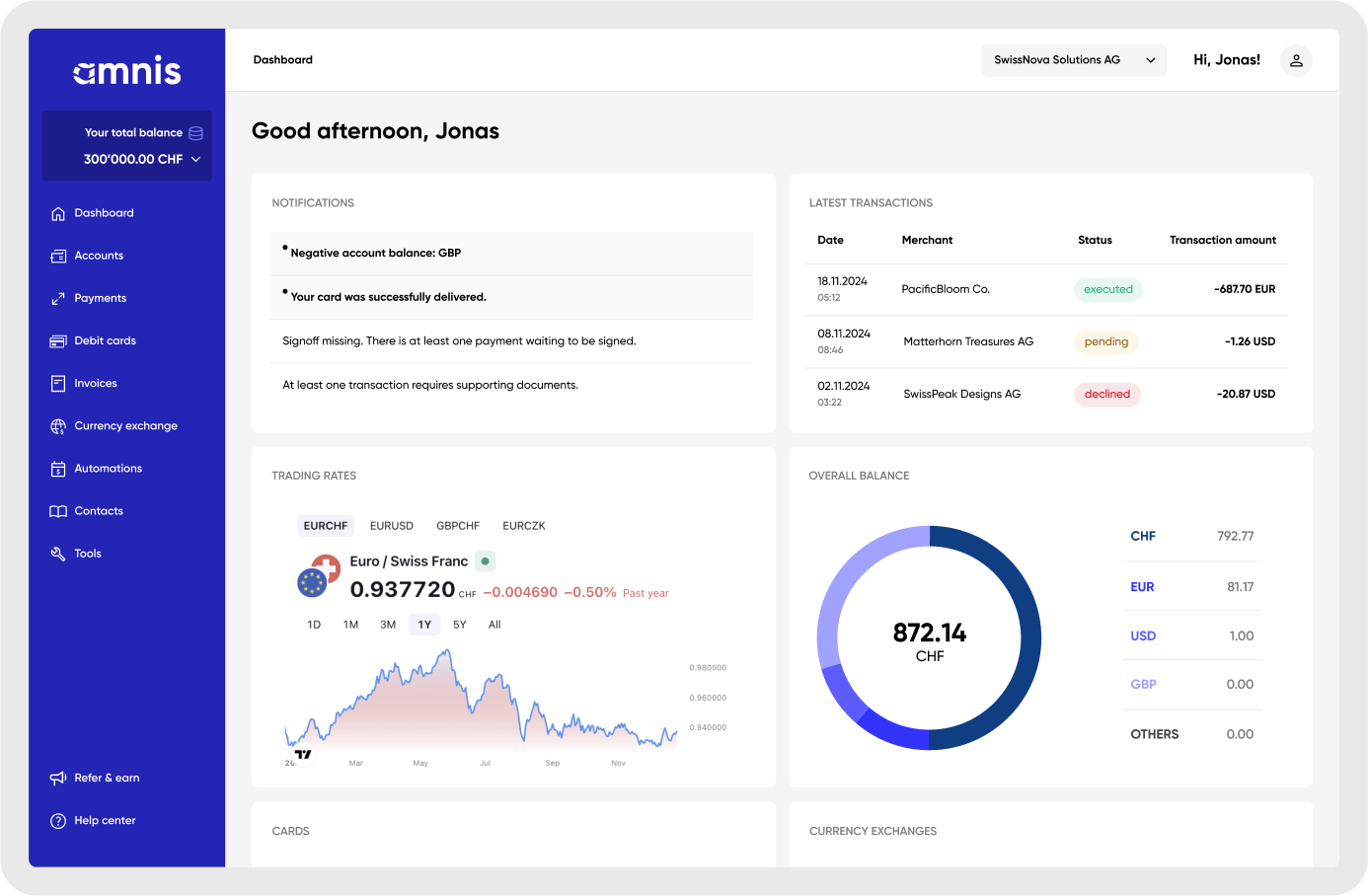Open the Help center
1368x896 pixels.
103,820
